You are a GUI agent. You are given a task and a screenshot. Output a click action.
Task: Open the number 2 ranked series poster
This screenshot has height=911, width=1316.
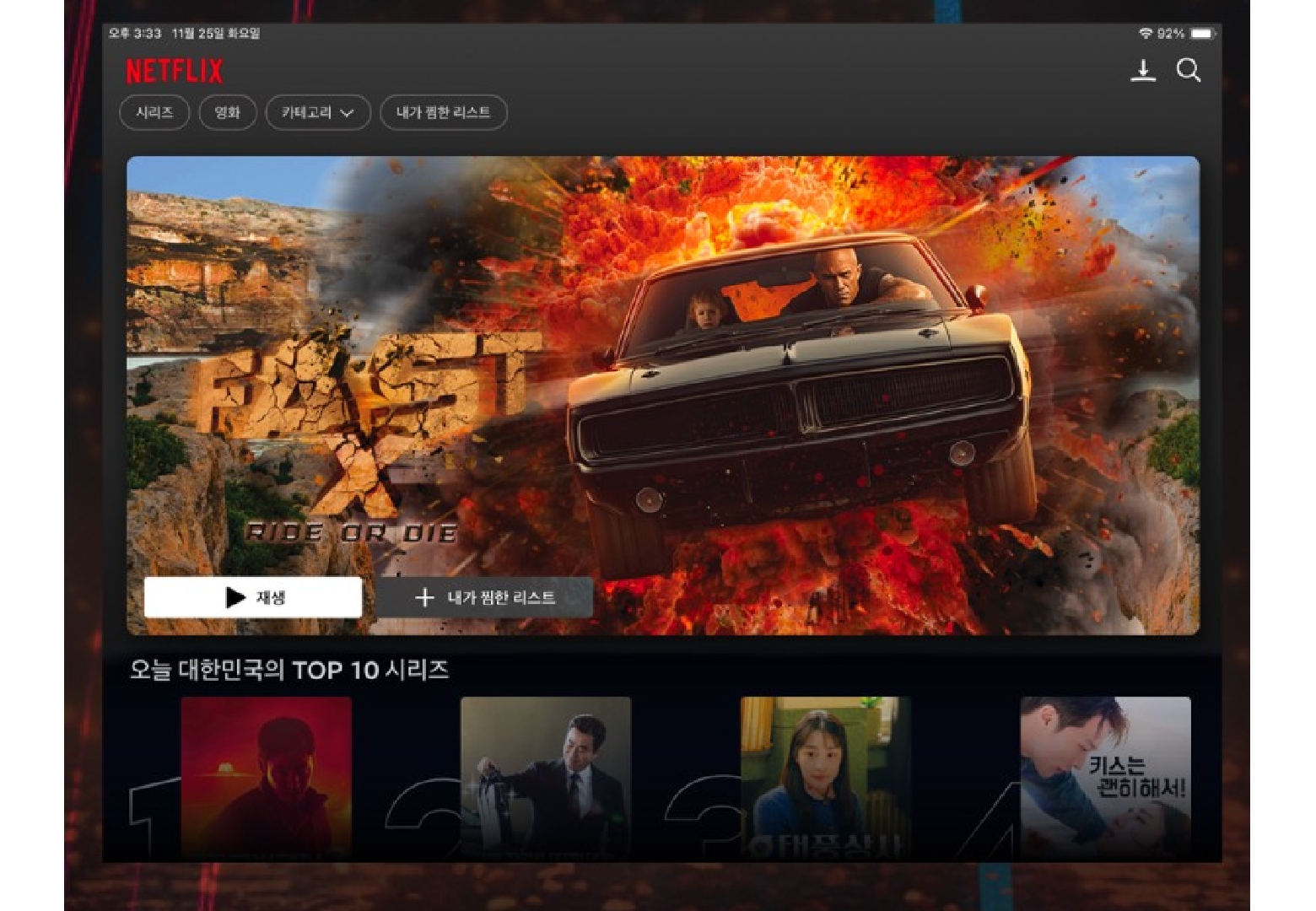point(546,778)
